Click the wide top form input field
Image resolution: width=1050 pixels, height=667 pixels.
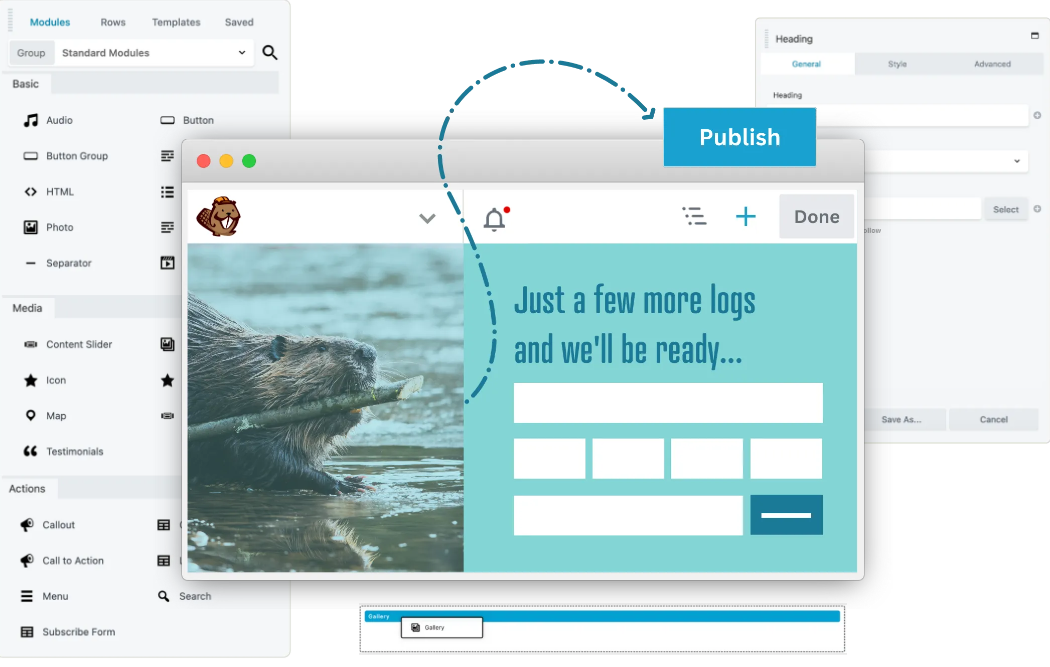pos(668,402)
